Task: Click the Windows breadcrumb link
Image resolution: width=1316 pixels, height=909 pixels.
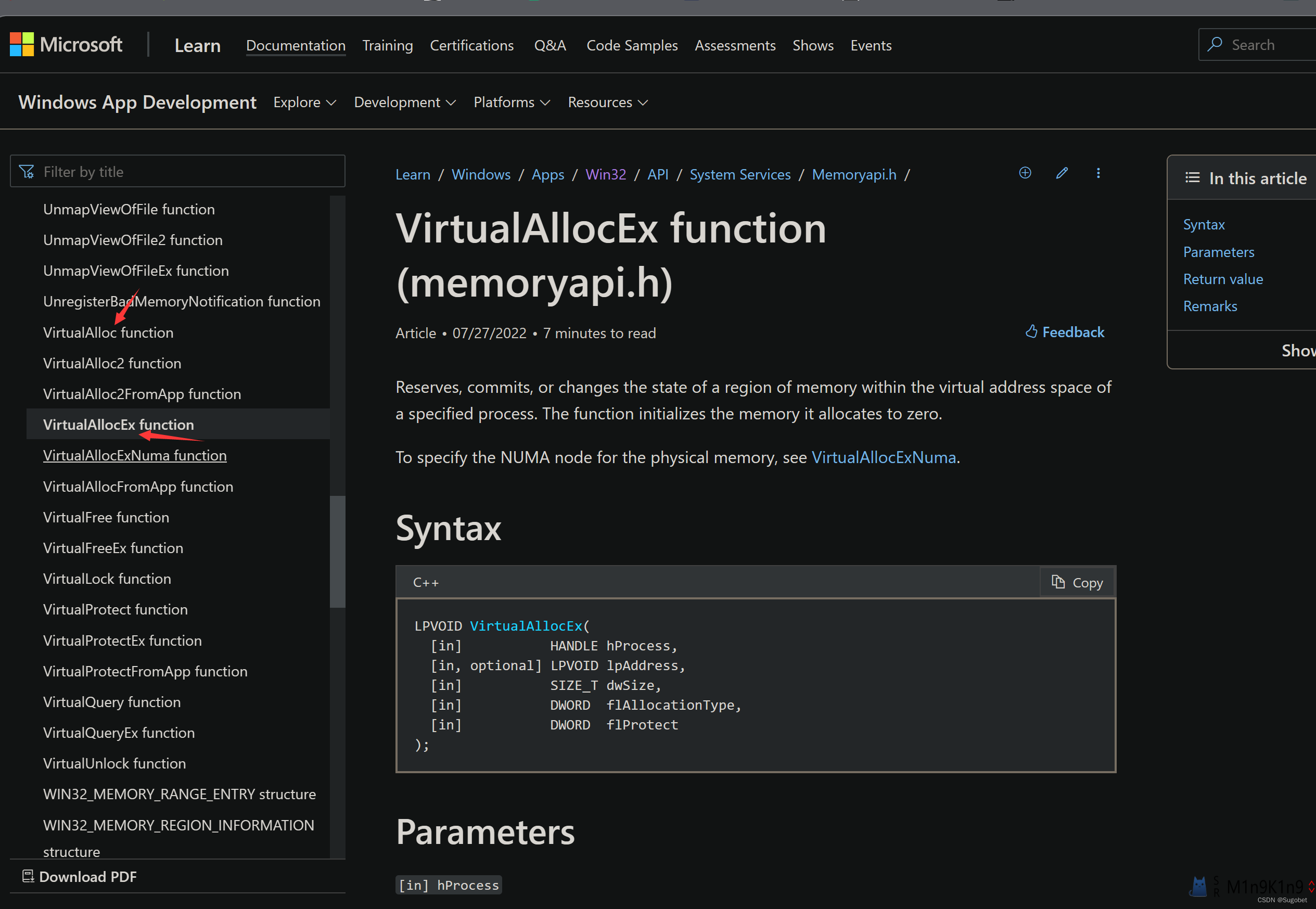Action: coord(481,174)
